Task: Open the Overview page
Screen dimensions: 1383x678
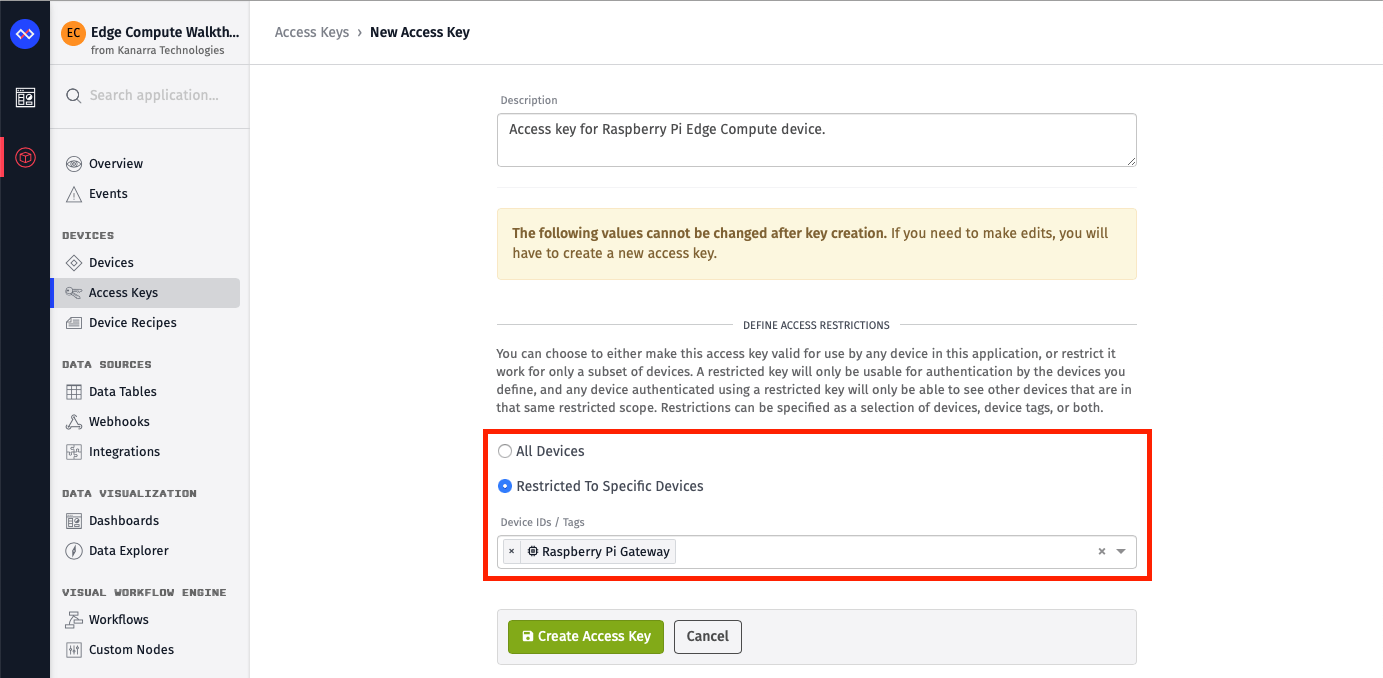Action: click(116, 164)
